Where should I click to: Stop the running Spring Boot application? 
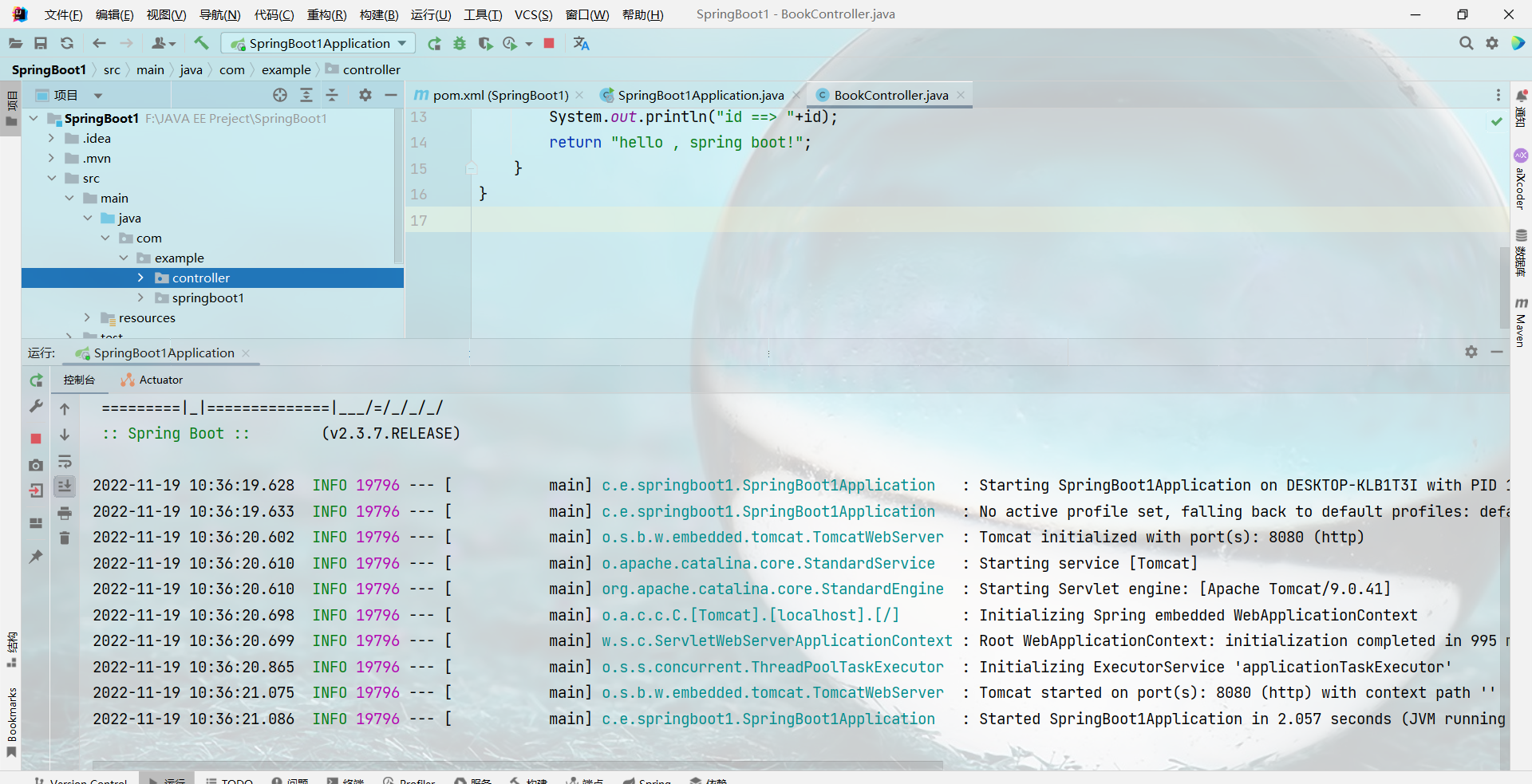tap(549, 44)
